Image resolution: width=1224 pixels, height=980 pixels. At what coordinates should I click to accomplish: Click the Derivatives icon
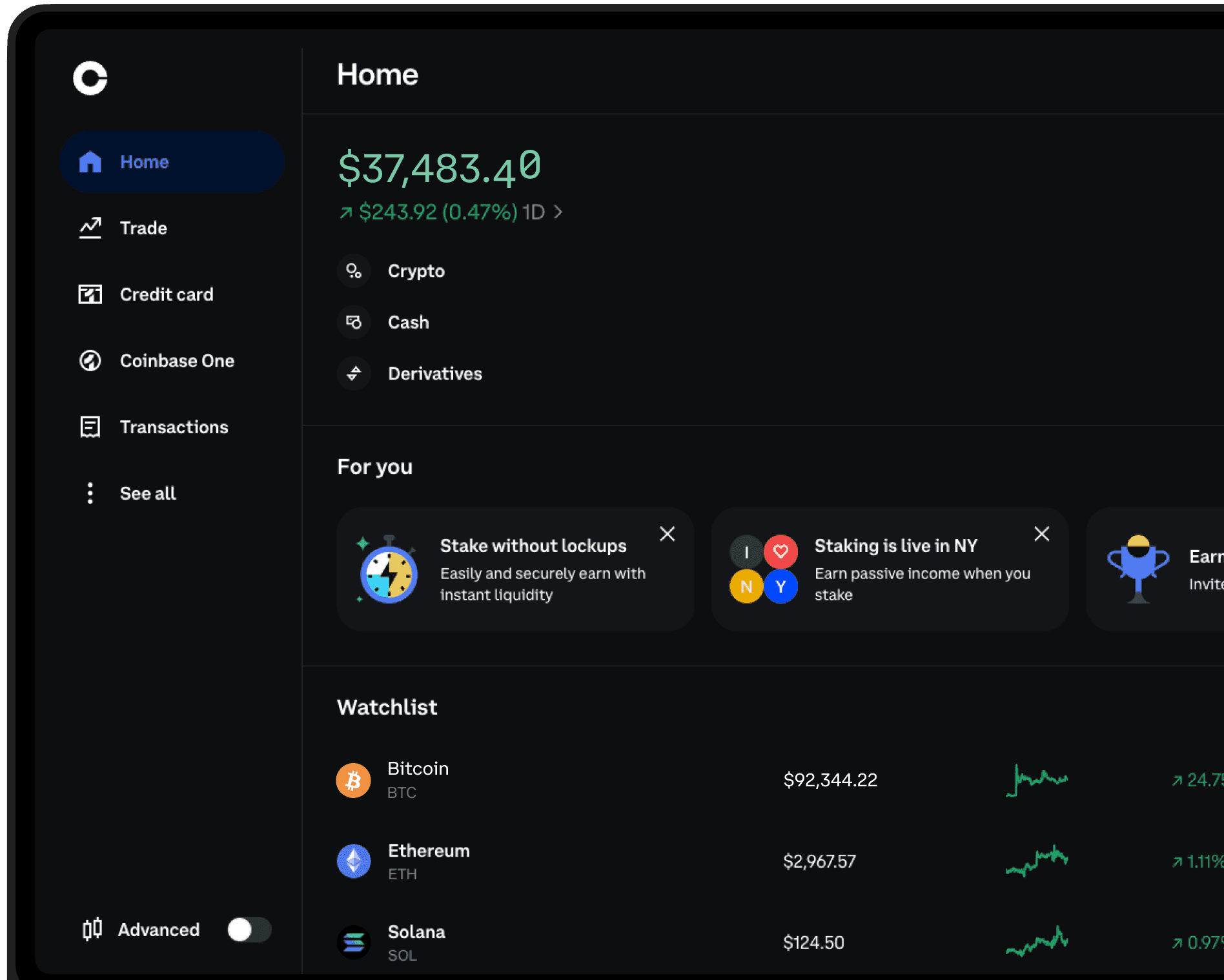[x=354, y=373]
